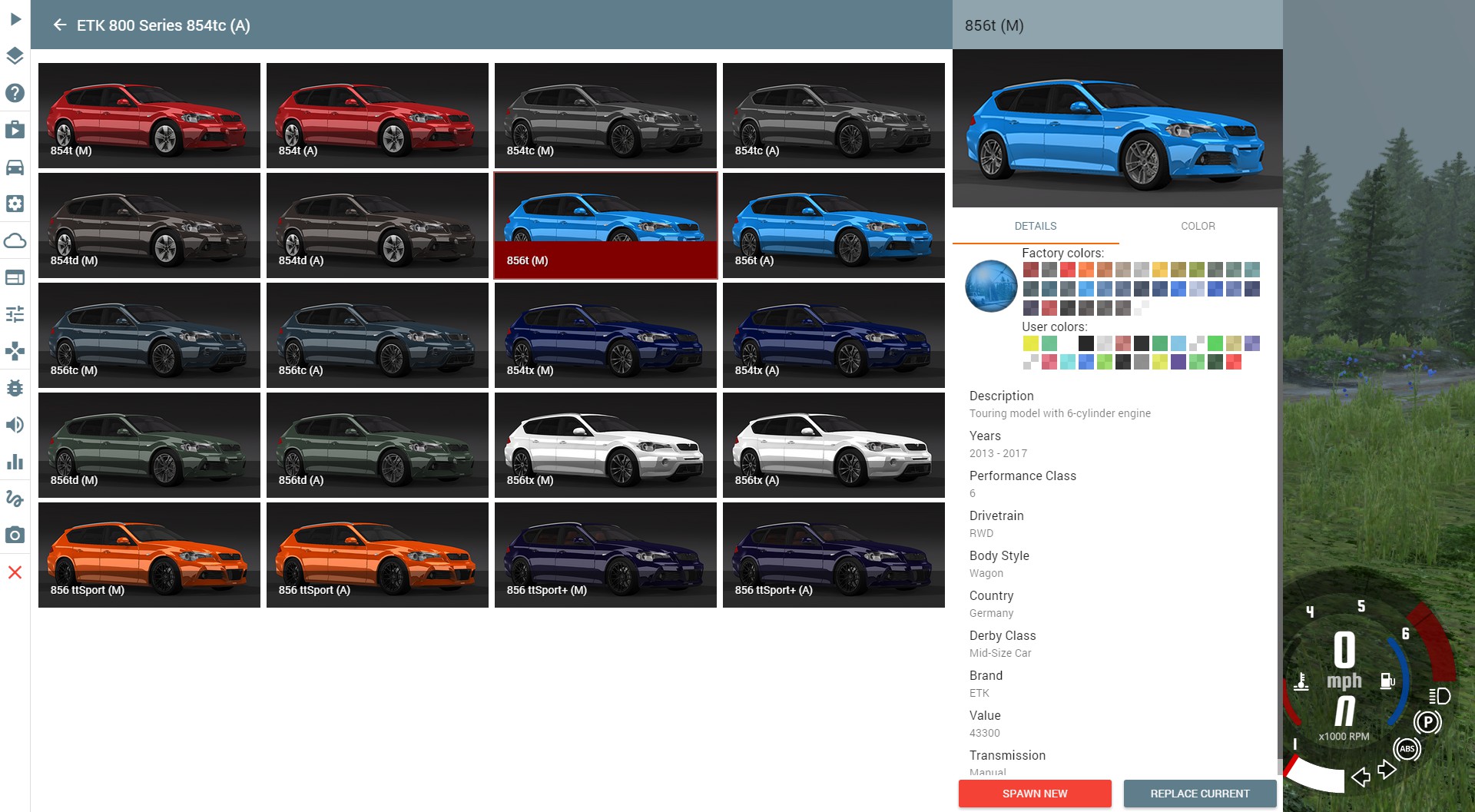
Task: Pick the first dark red factory color swatch
Action: coord(1031,270)
